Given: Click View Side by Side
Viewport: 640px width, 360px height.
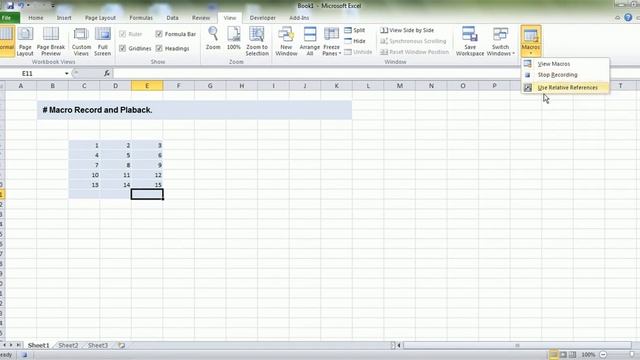Looking at the screenshot, I should (407, 30).
